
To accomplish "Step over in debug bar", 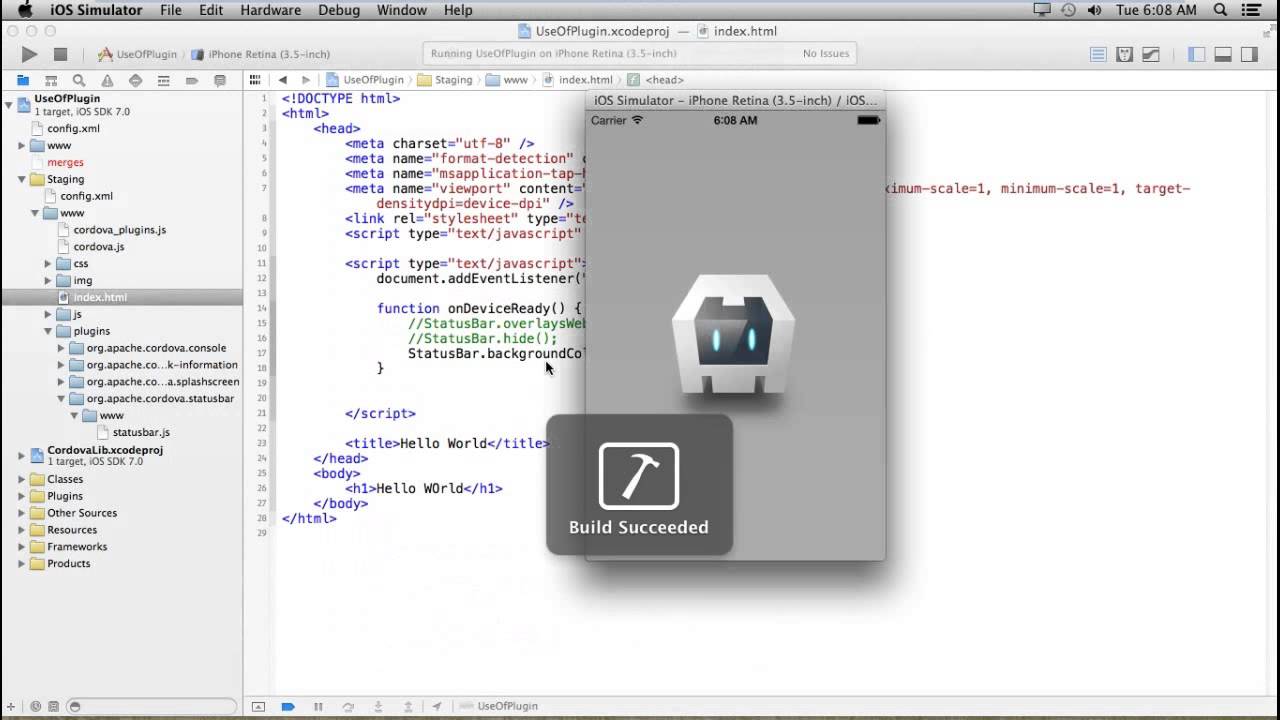I will [348, 706].
